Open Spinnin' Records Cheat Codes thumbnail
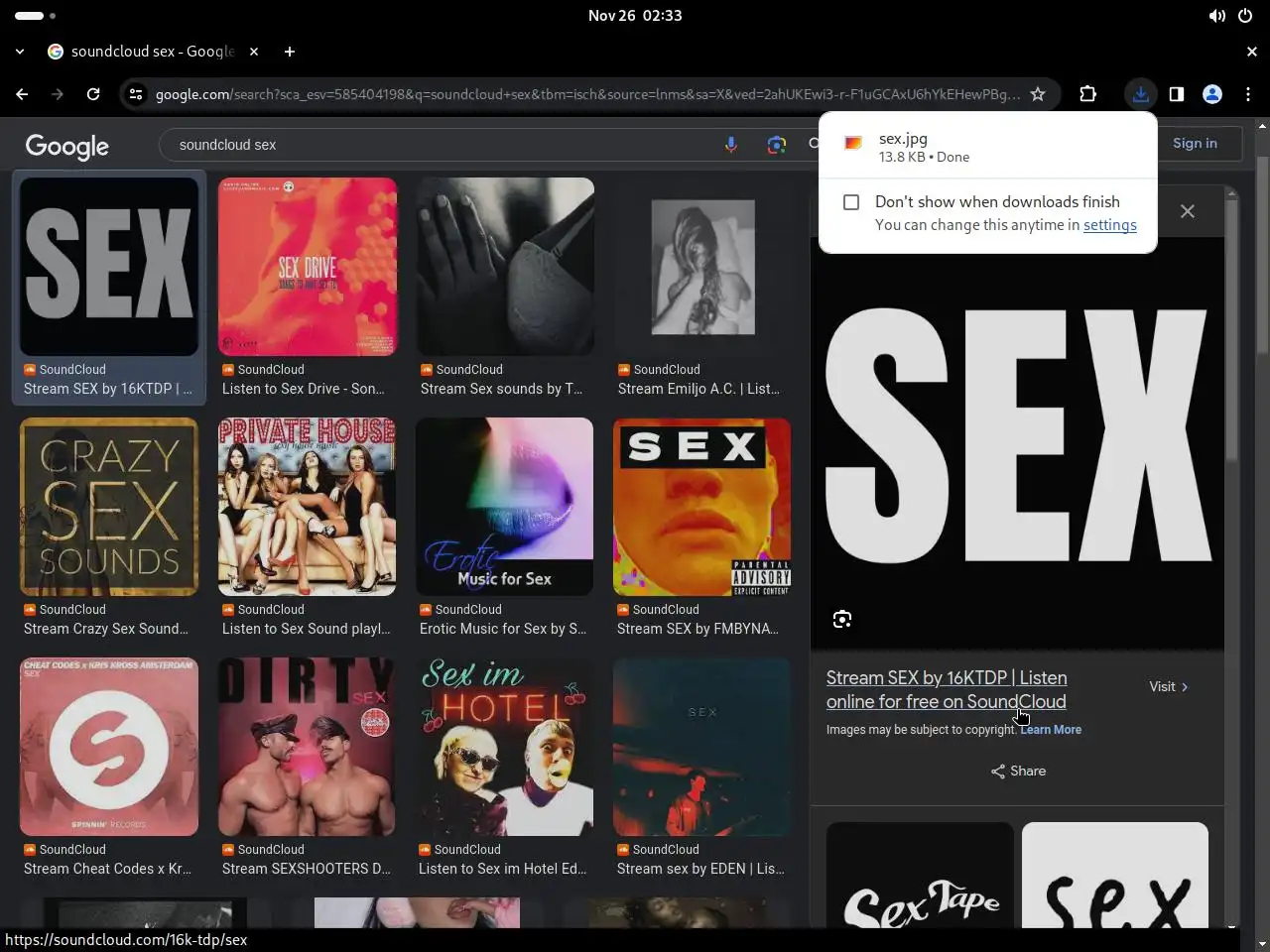Viewport: 1270px width, 952px height. pyautogui.click(x=109, y=747)
